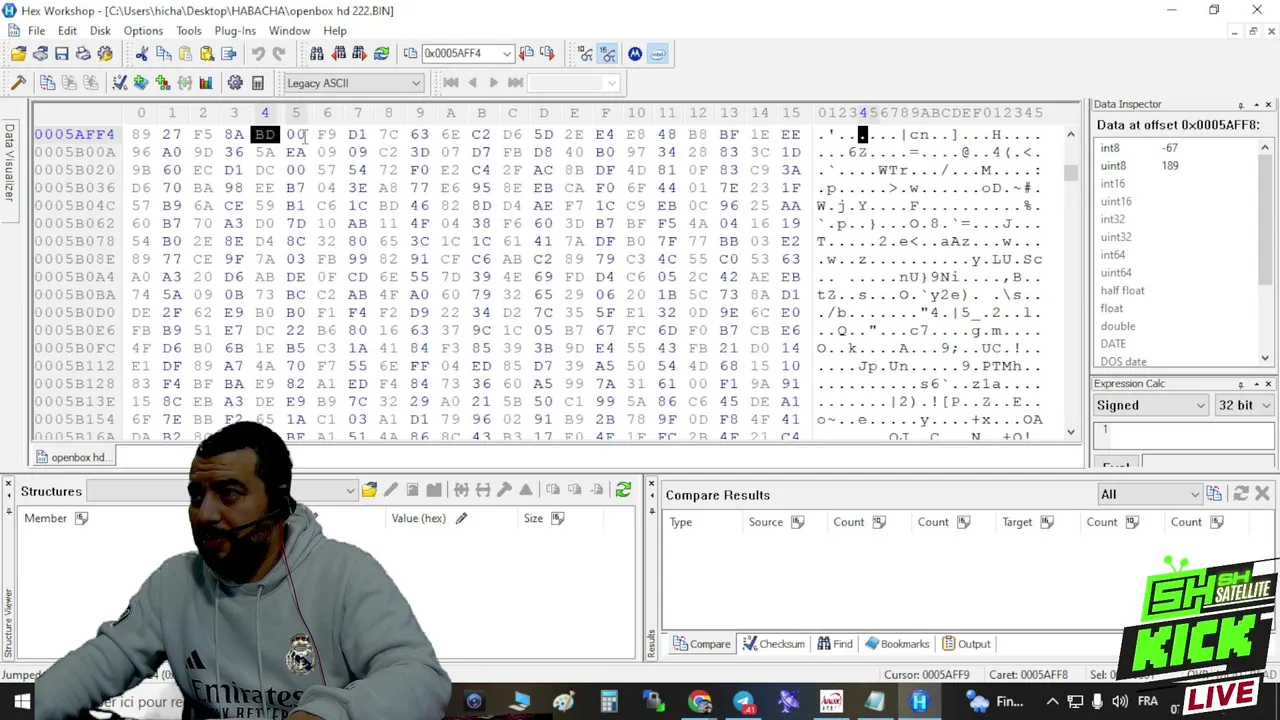Open structure library folder icon in Structures panel

tap(369, 490)
